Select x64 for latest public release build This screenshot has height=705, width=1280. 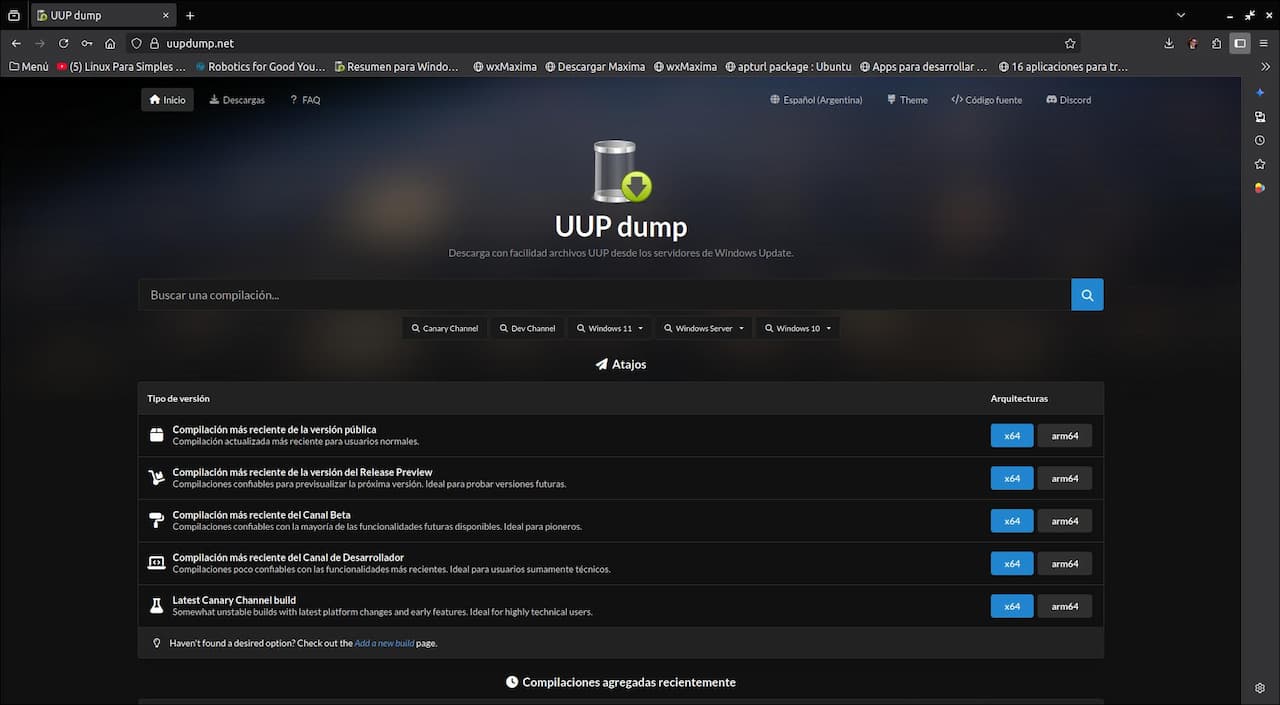(1011, 436)
